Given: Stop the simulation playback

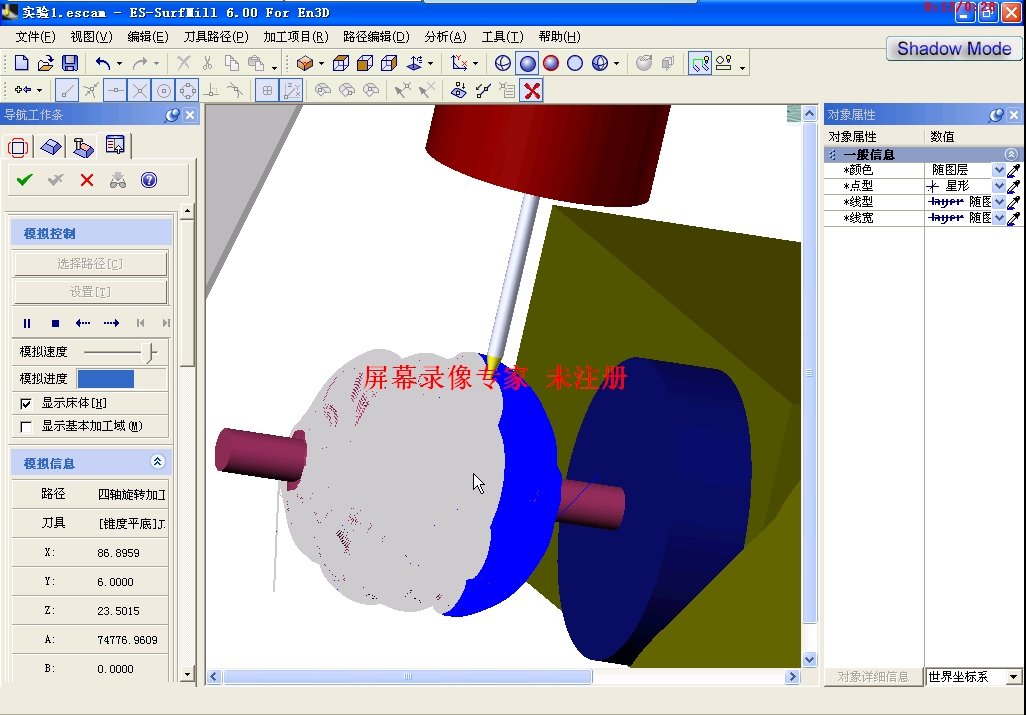Looking at the screenshot, I should [x=56, y=323].
